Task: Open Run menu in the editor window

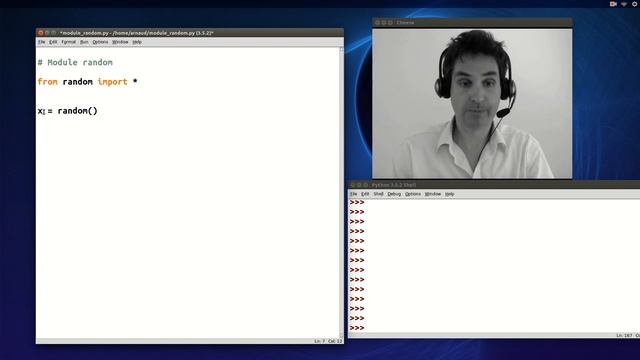Action: tap(84, 42)
